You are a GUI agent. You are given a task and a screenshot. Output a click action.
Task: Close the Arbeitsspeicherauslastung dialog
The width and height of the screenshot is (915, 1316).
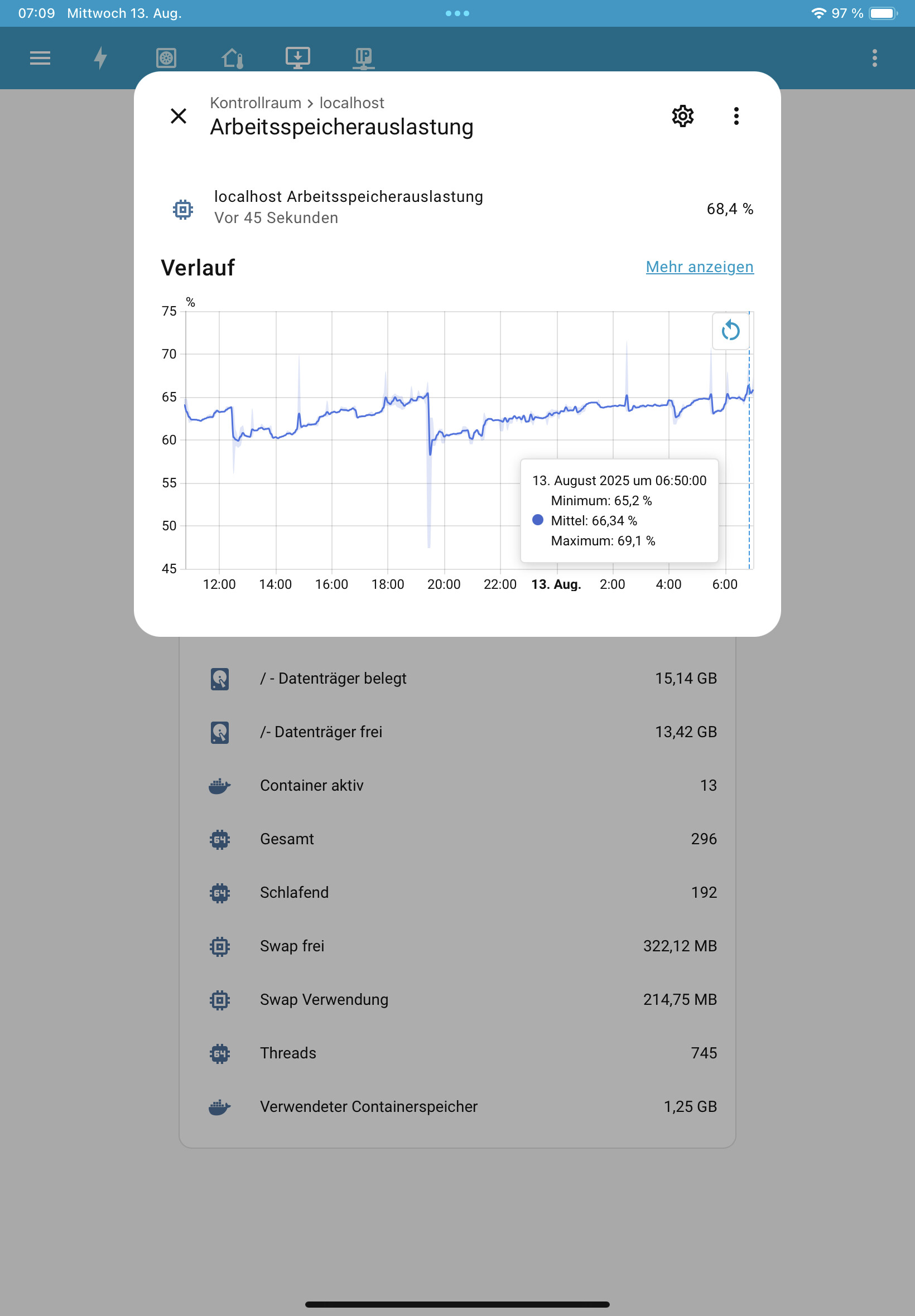[179, 117]
